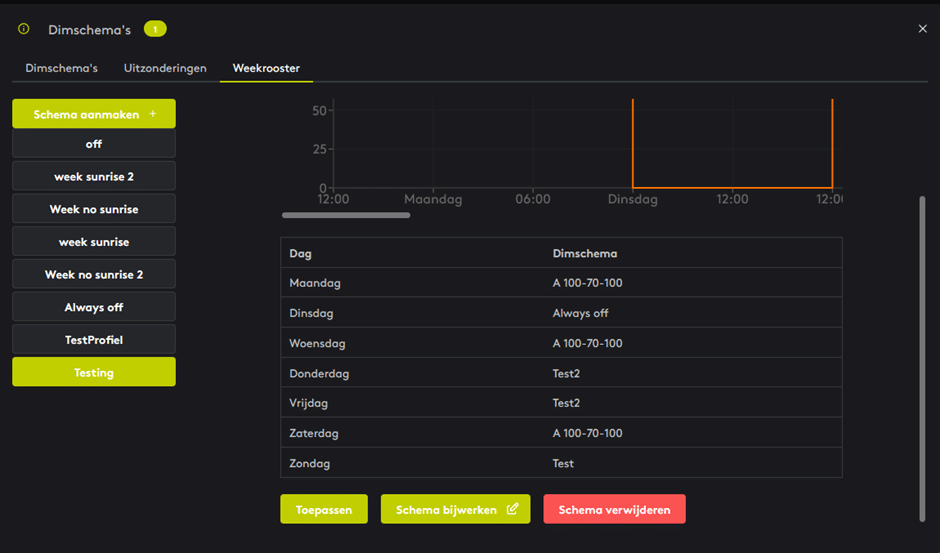Viewport: 940px width, 553px height.
Task: Select the Weekrooster tab
Action: coord(266,68)
